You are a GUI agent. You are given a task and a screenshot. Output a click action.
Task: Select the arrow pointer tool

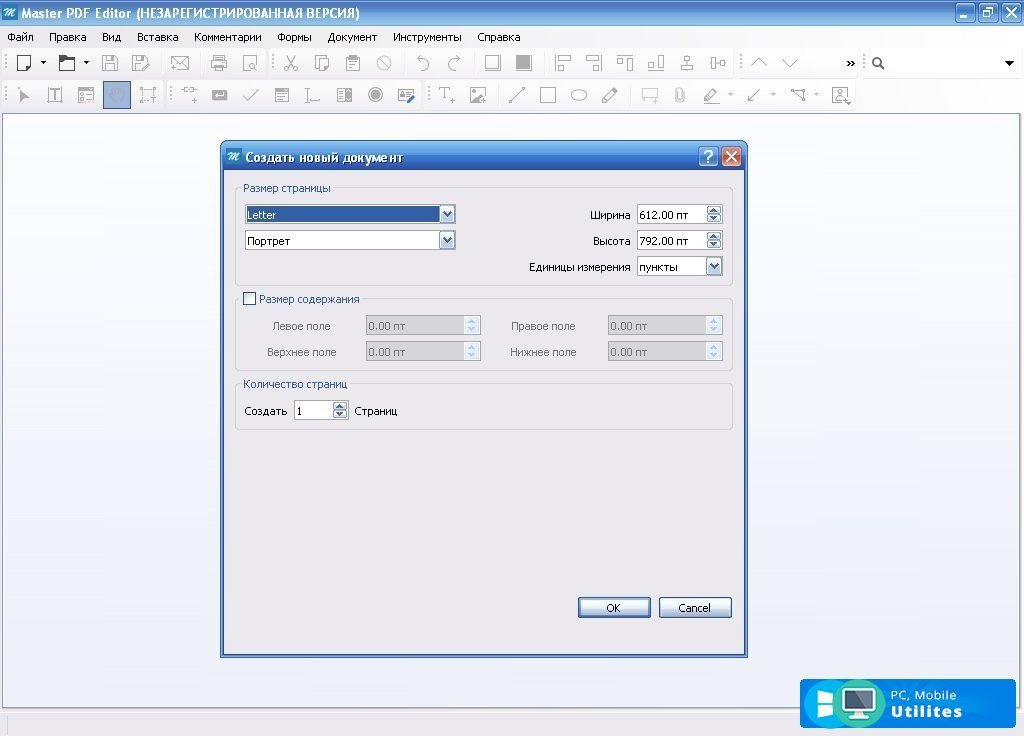(24, 95)
